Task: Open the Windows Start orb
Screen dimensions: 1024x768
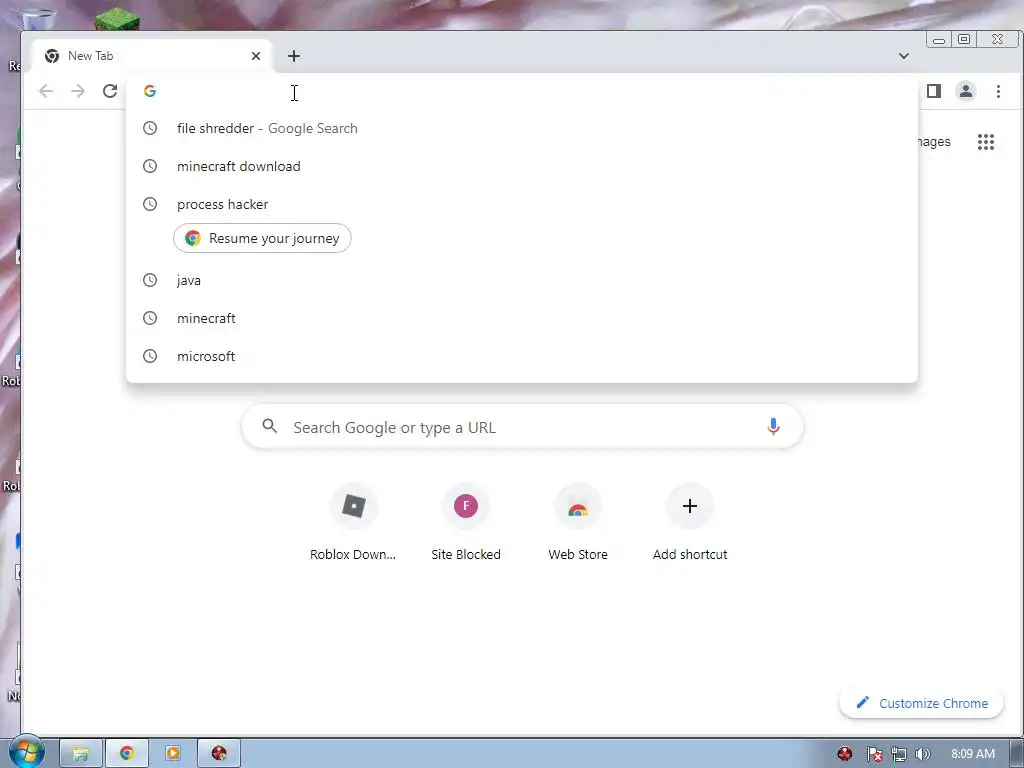Action: 27,752
